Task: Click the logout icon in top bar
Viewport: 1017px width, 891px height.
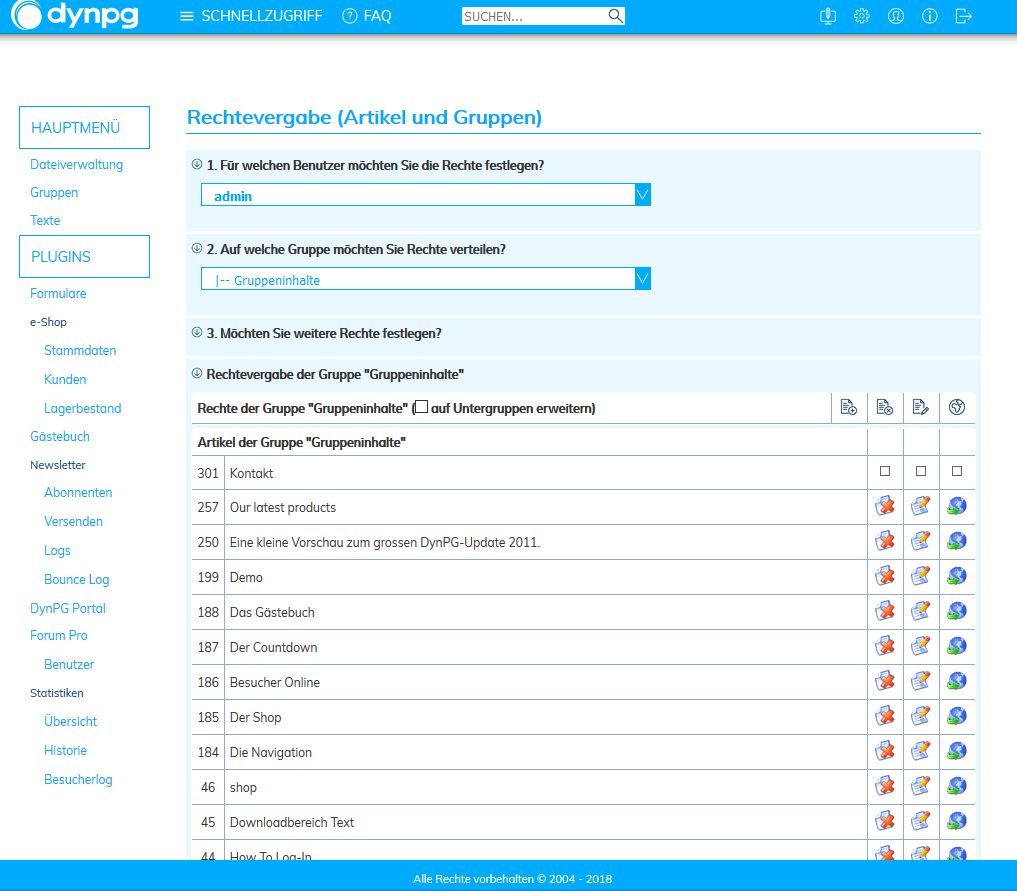Action: coord(963,16)
